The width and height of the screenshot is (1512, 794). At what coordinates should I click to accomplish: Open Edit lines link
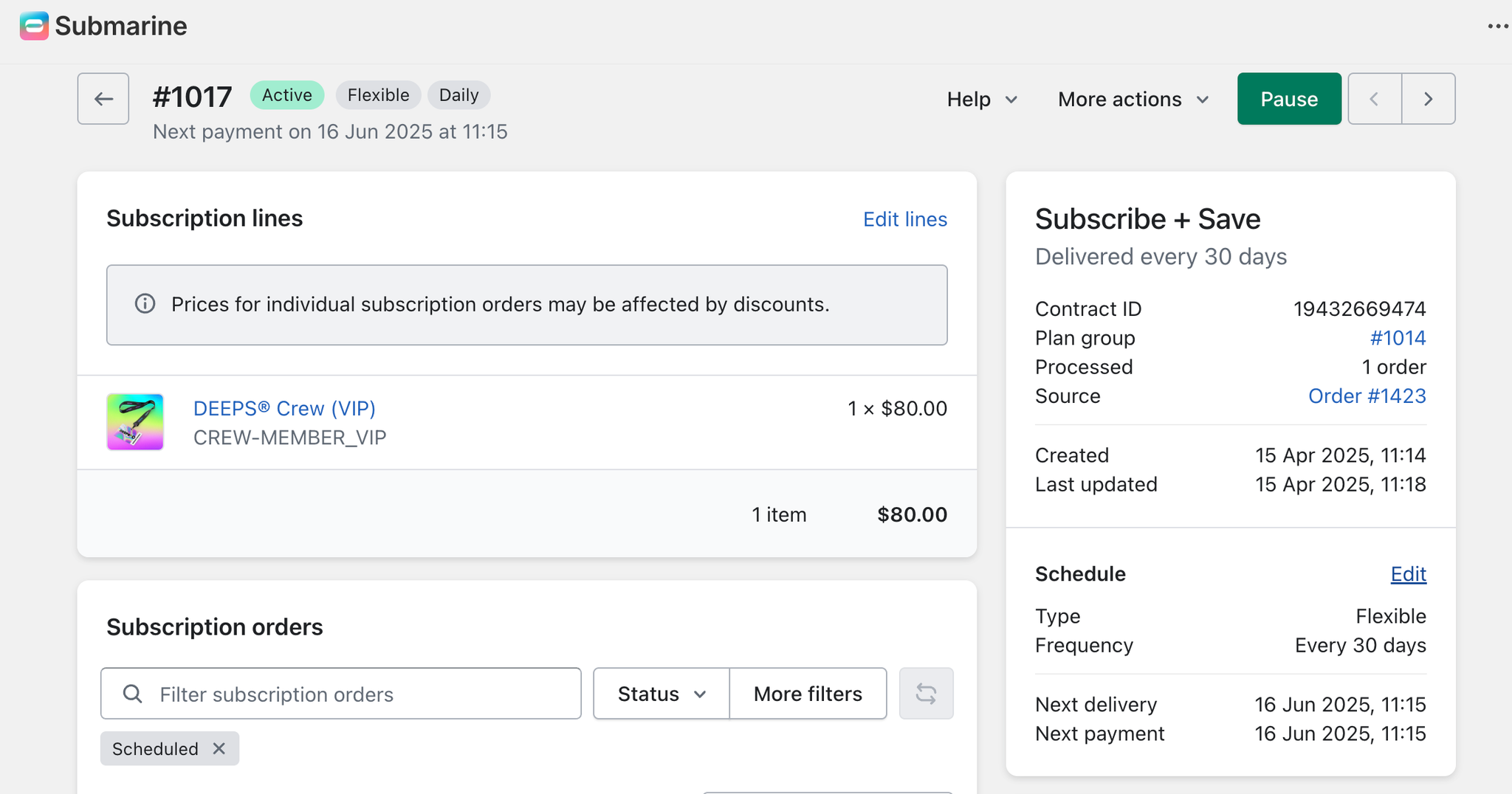tap(905, 219)
